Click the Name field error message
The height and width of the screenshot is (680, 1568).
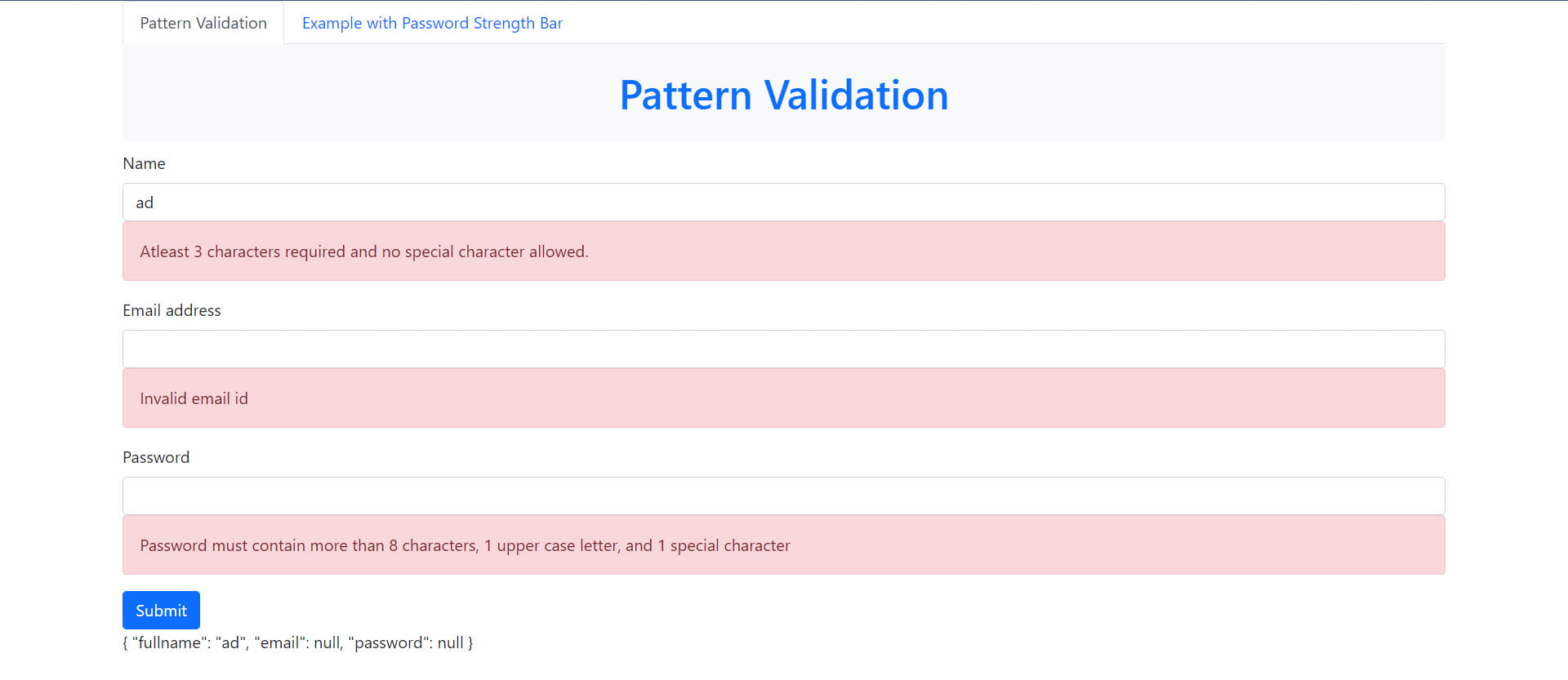click(363, 251)
